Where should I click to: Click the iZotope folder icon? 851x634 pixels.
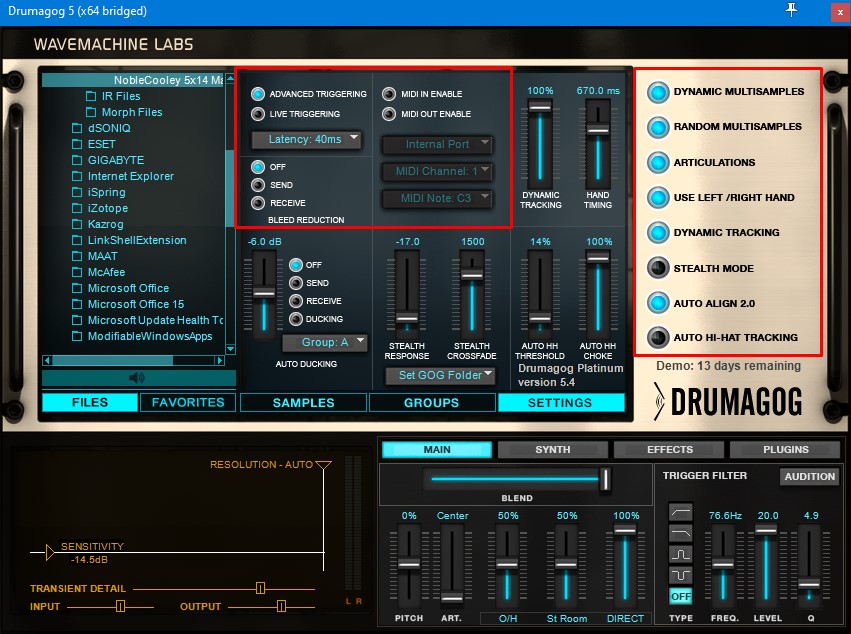pyautogui.click(x=77, y=208)
